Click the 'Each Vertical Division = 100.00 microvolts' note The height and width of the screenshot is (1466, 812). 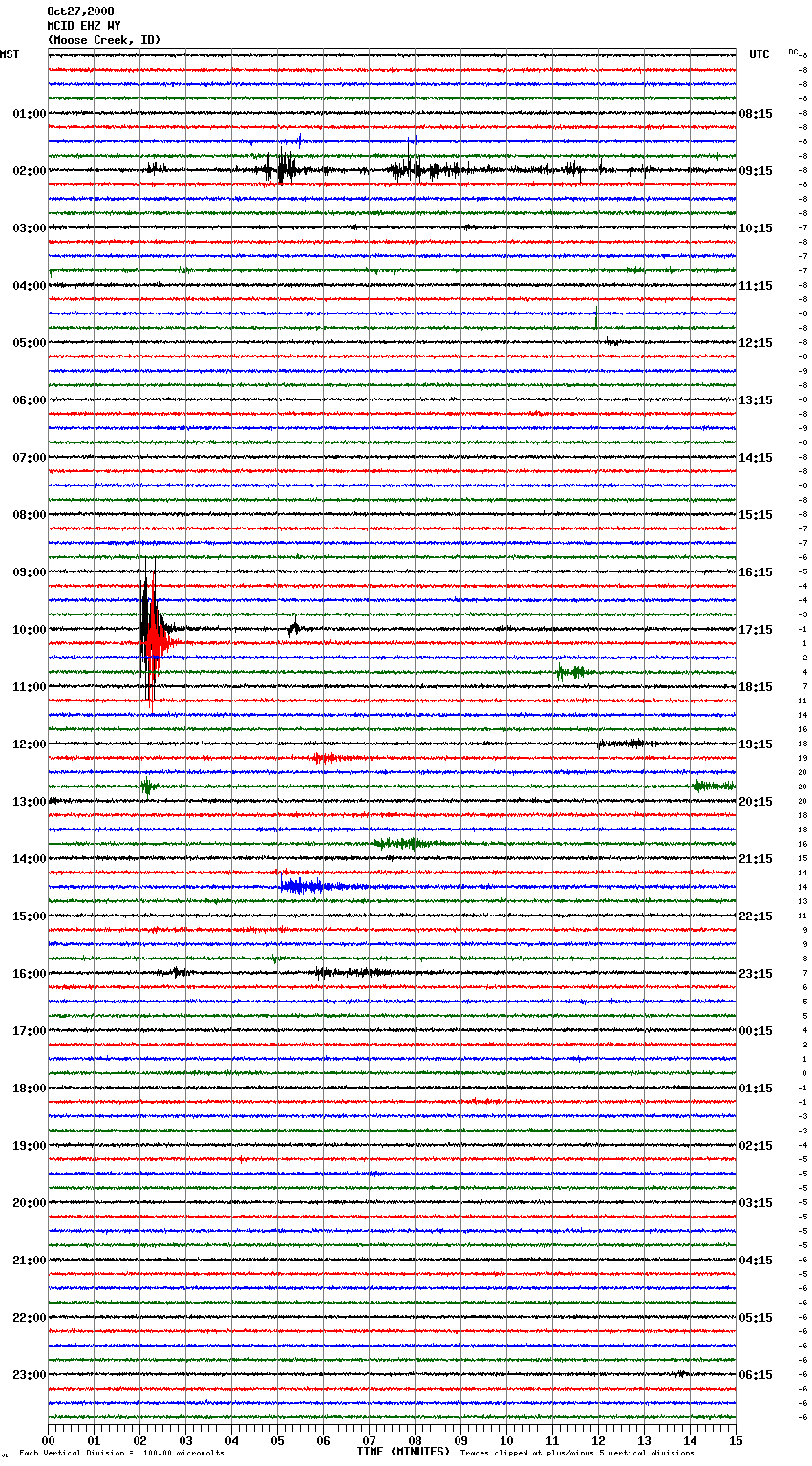pyautogui.click(x=121, y=1454)
